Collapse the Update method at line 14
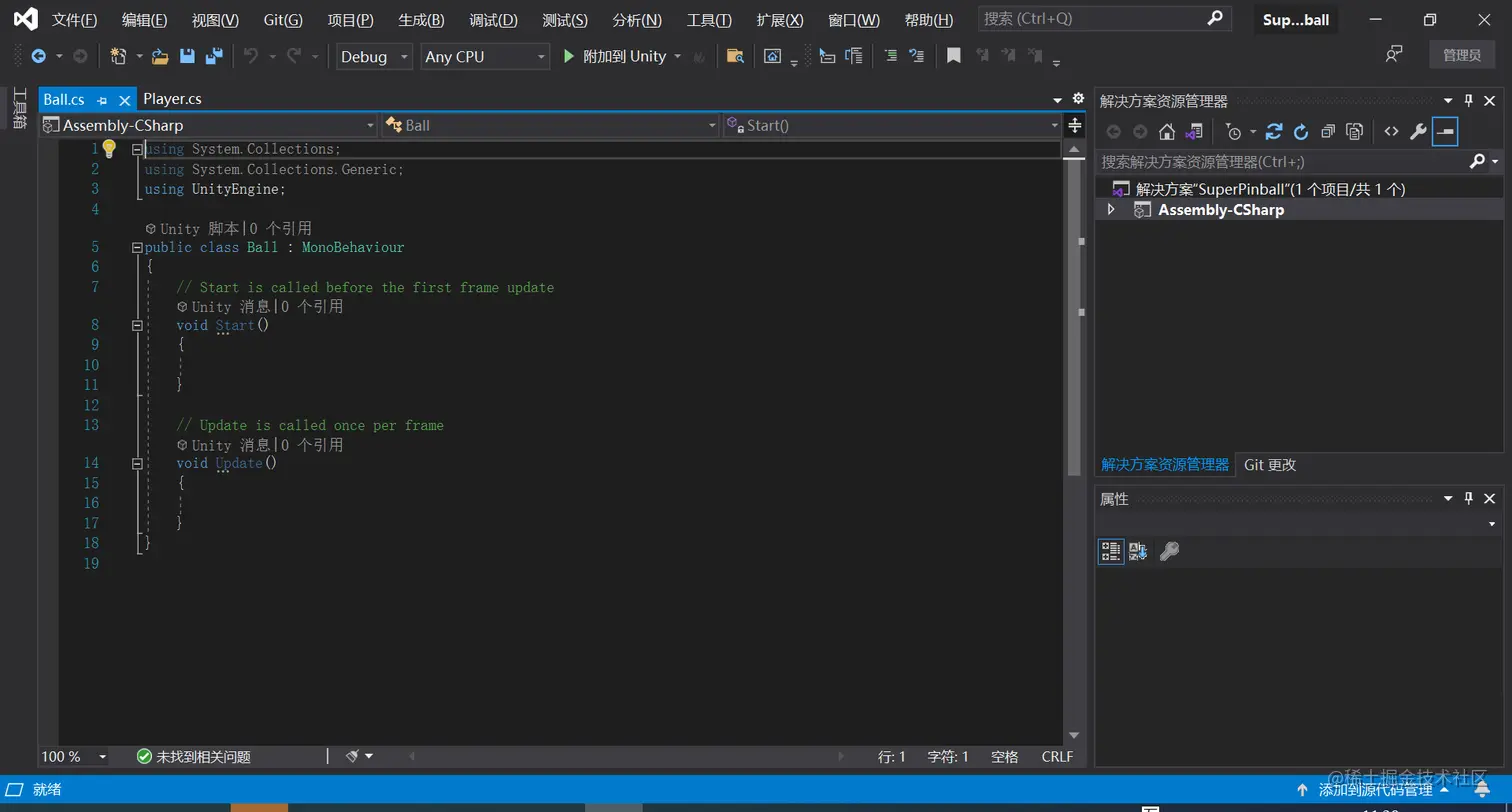The image size is (1512, 812). point(137,463)
